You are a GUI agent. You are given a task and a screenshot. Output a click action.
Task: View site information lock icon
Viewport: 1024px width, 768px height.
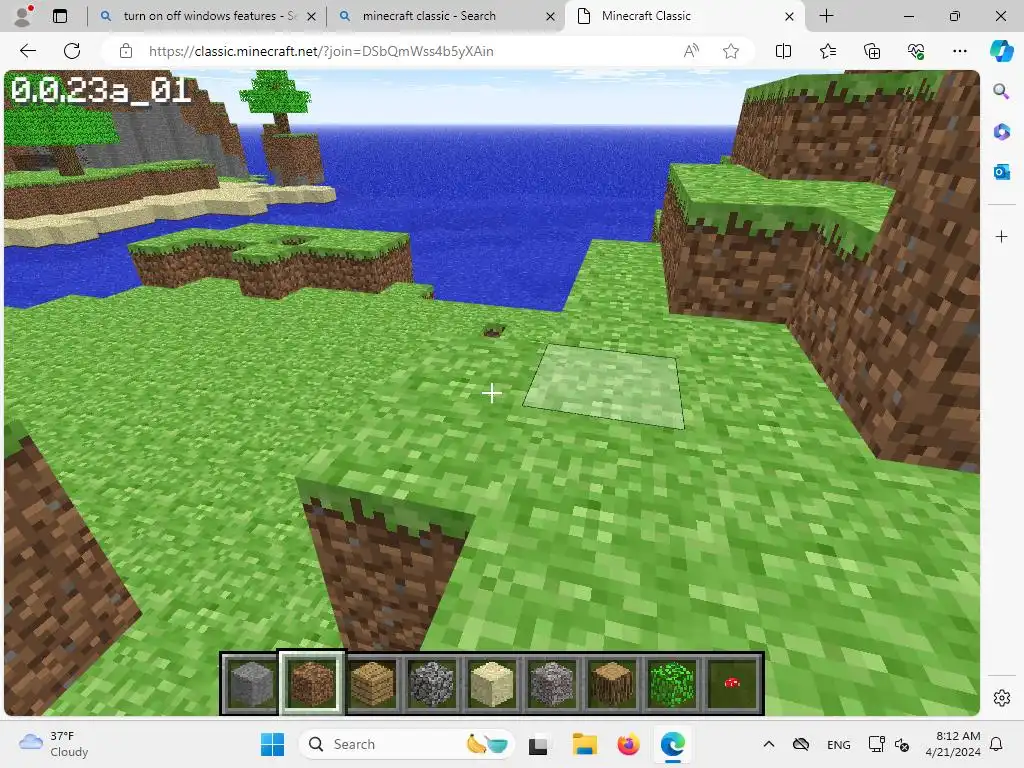coord(126,51)
